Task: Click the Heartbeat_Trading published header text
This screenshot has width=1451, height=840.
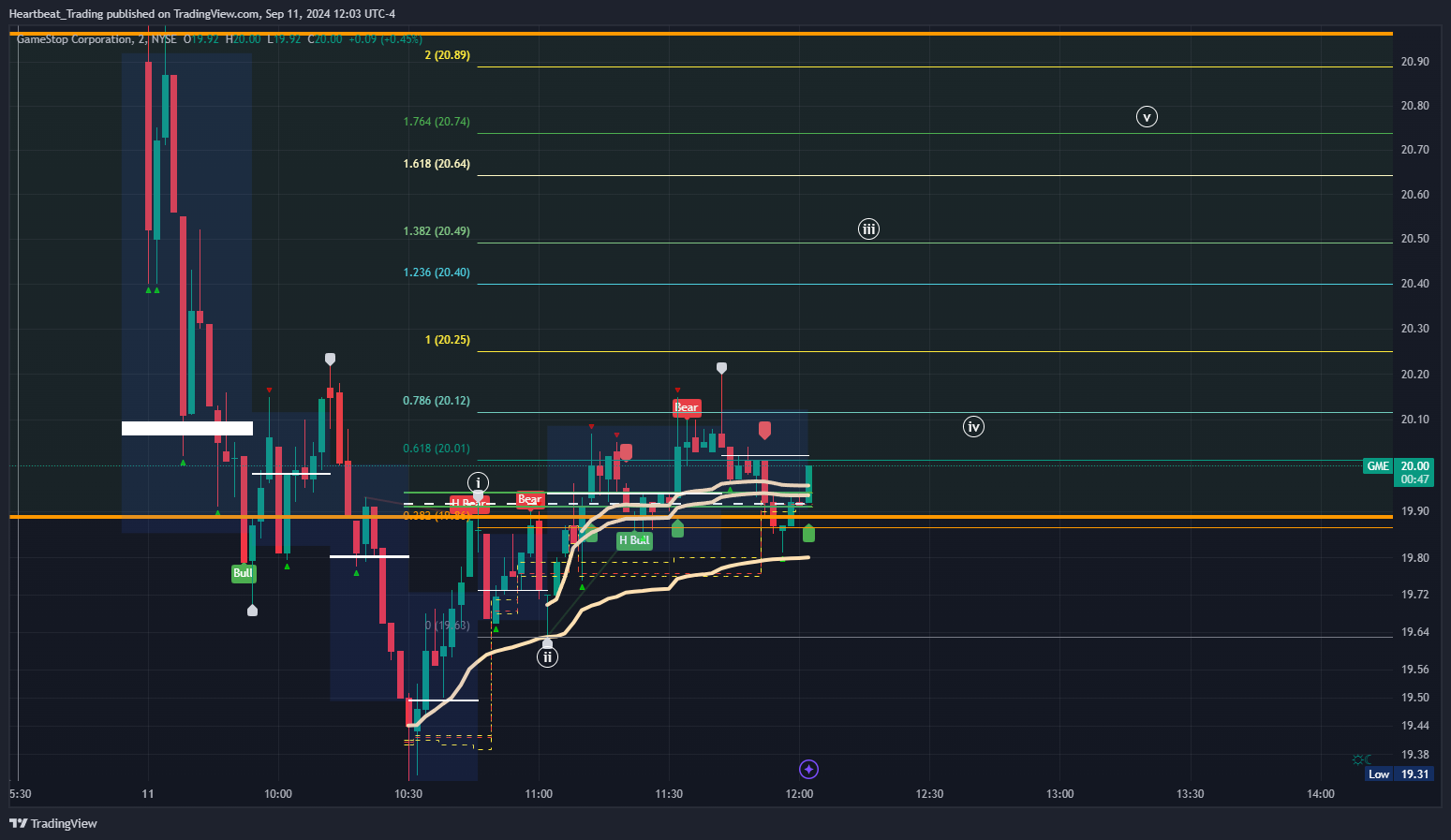Action: (201, 14)
